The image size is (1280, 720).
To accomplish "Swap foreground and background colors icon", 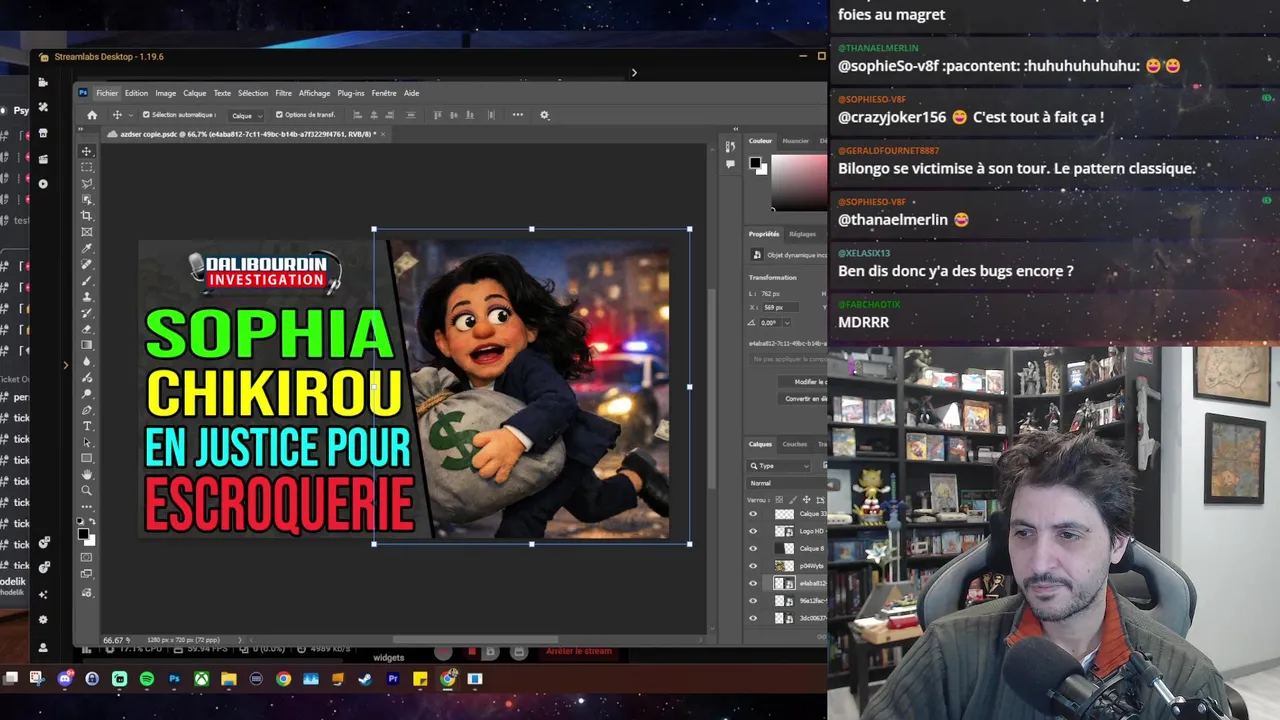I will click(x=93, y=522).
